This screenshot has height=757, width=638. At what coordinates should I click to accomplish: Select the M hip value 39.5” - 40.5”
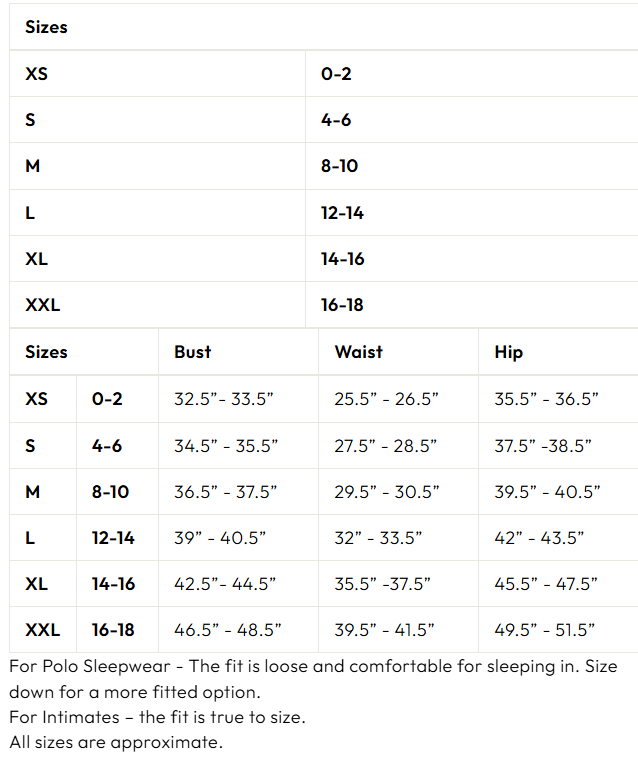tap(547, 492)
